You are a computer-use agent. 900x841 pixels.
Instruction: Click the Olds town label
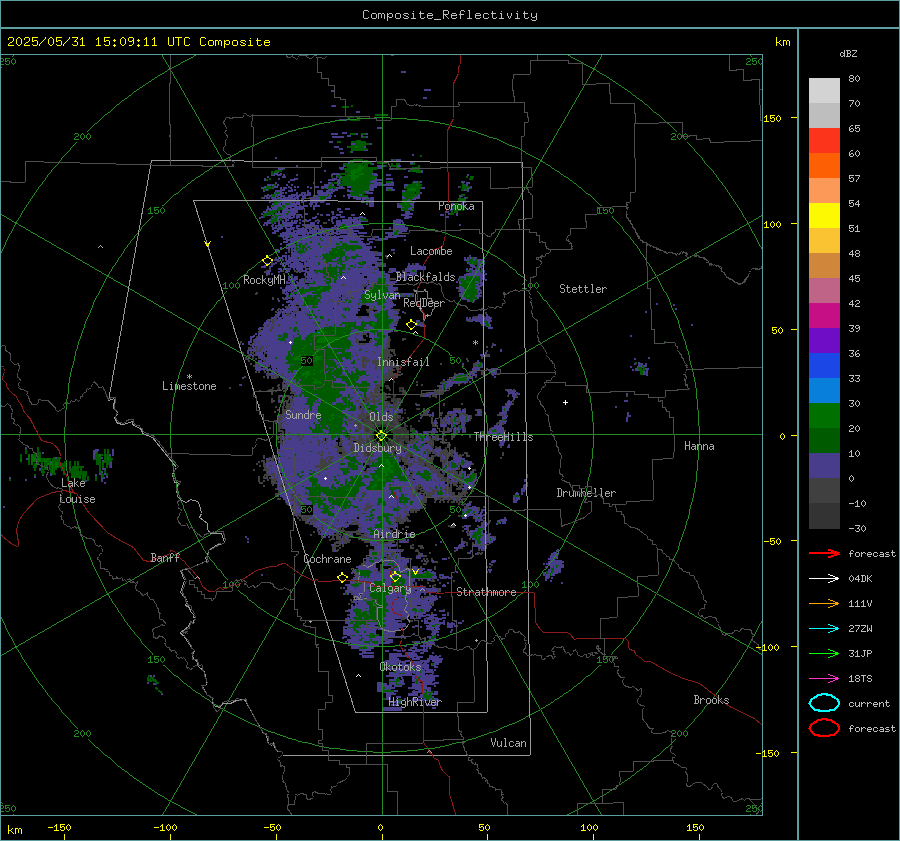[381, 417]
